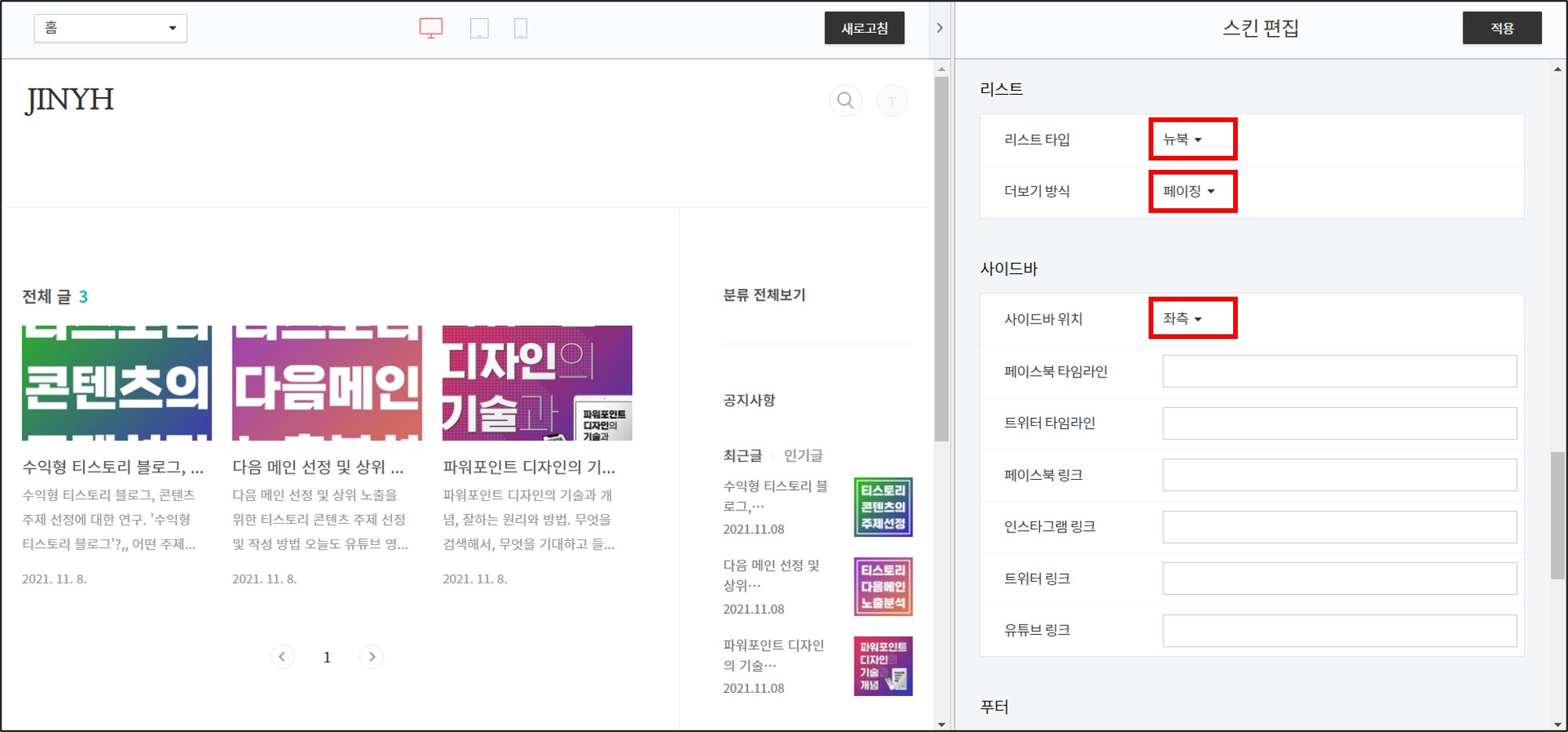Click excerpt text '파워포인트 디자인의 기술과 개'
This screenshot has width=1568, height=732.
pyautogui.click(x=527, y=496)
